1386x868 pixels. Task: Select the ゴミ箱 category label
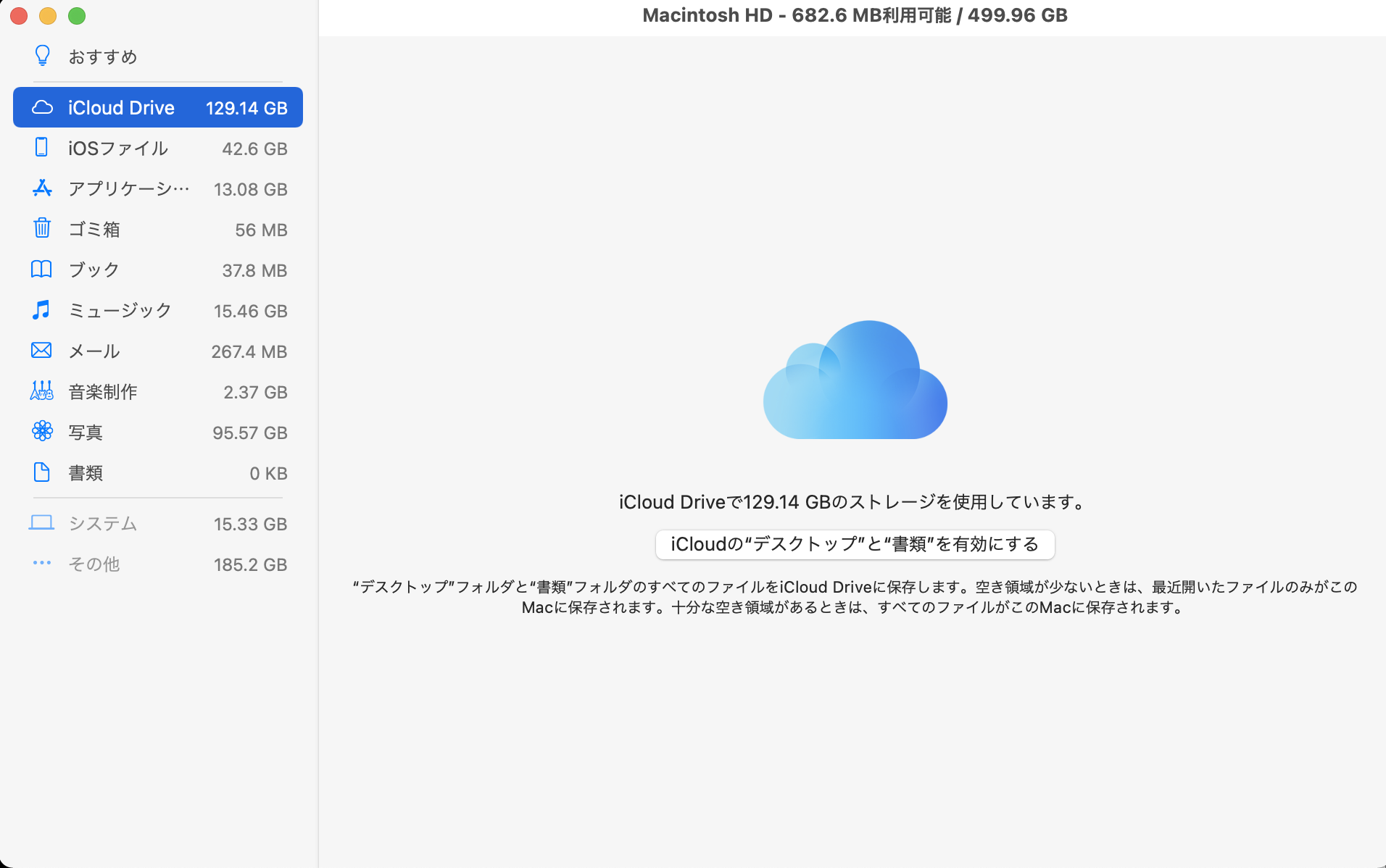click(x=94, y=230)
